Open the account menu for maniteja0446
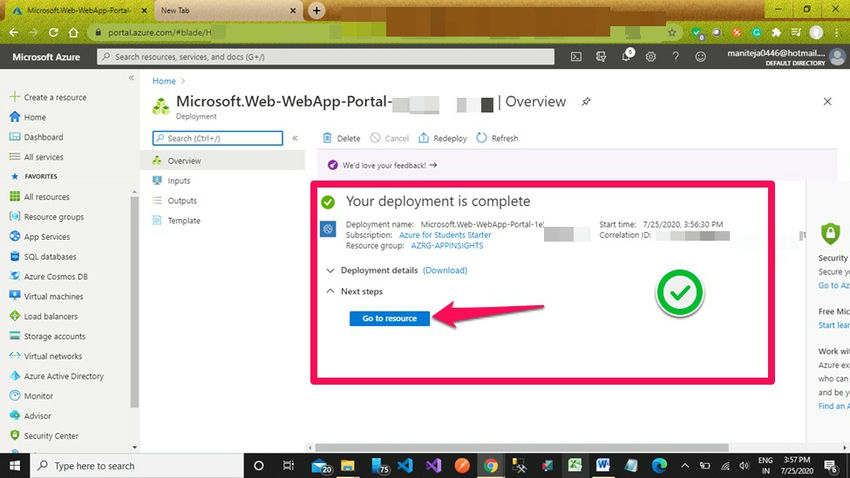 (786, 56)
